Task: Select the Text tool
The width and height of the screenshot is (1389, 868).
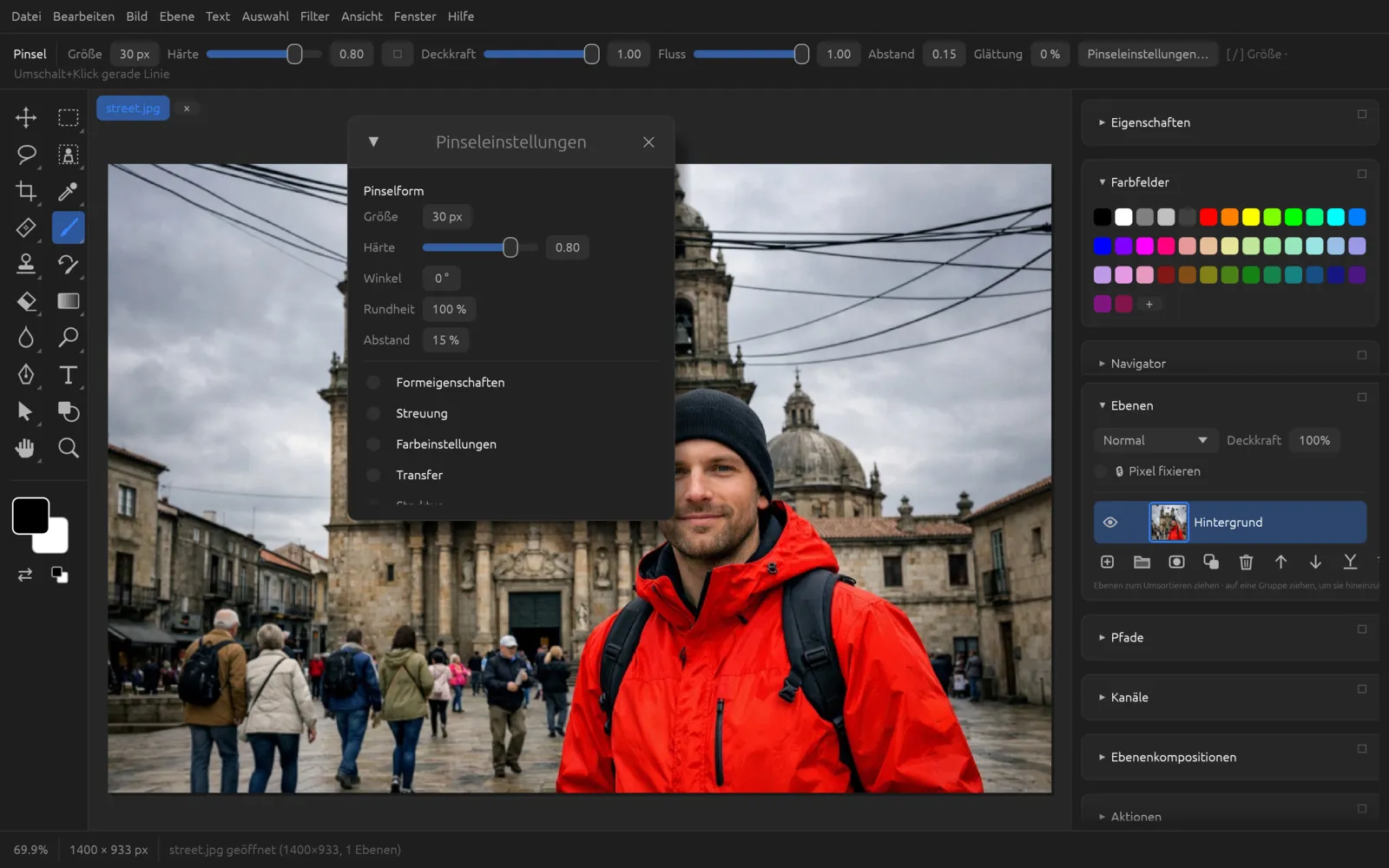Action: click(x=69, y=374)
